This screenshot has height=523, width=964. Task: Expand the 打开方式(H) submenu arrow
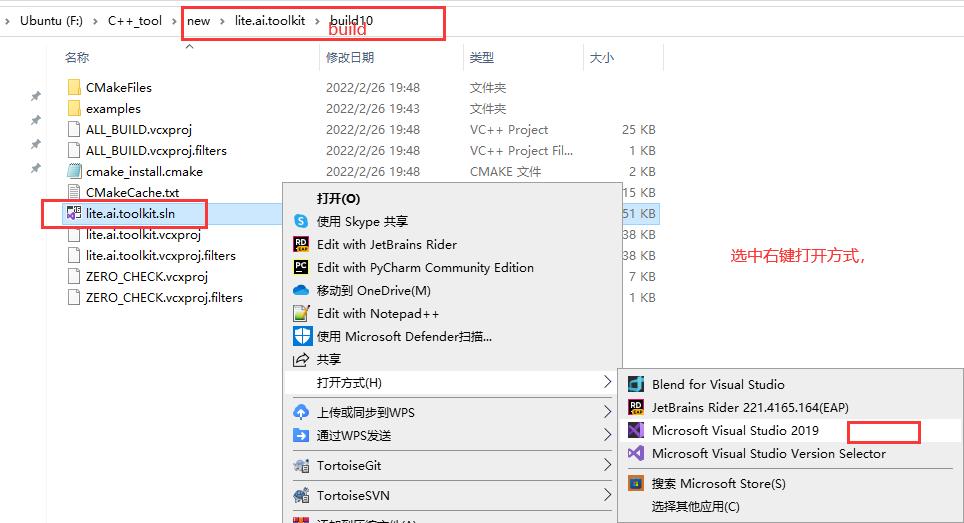607,382
